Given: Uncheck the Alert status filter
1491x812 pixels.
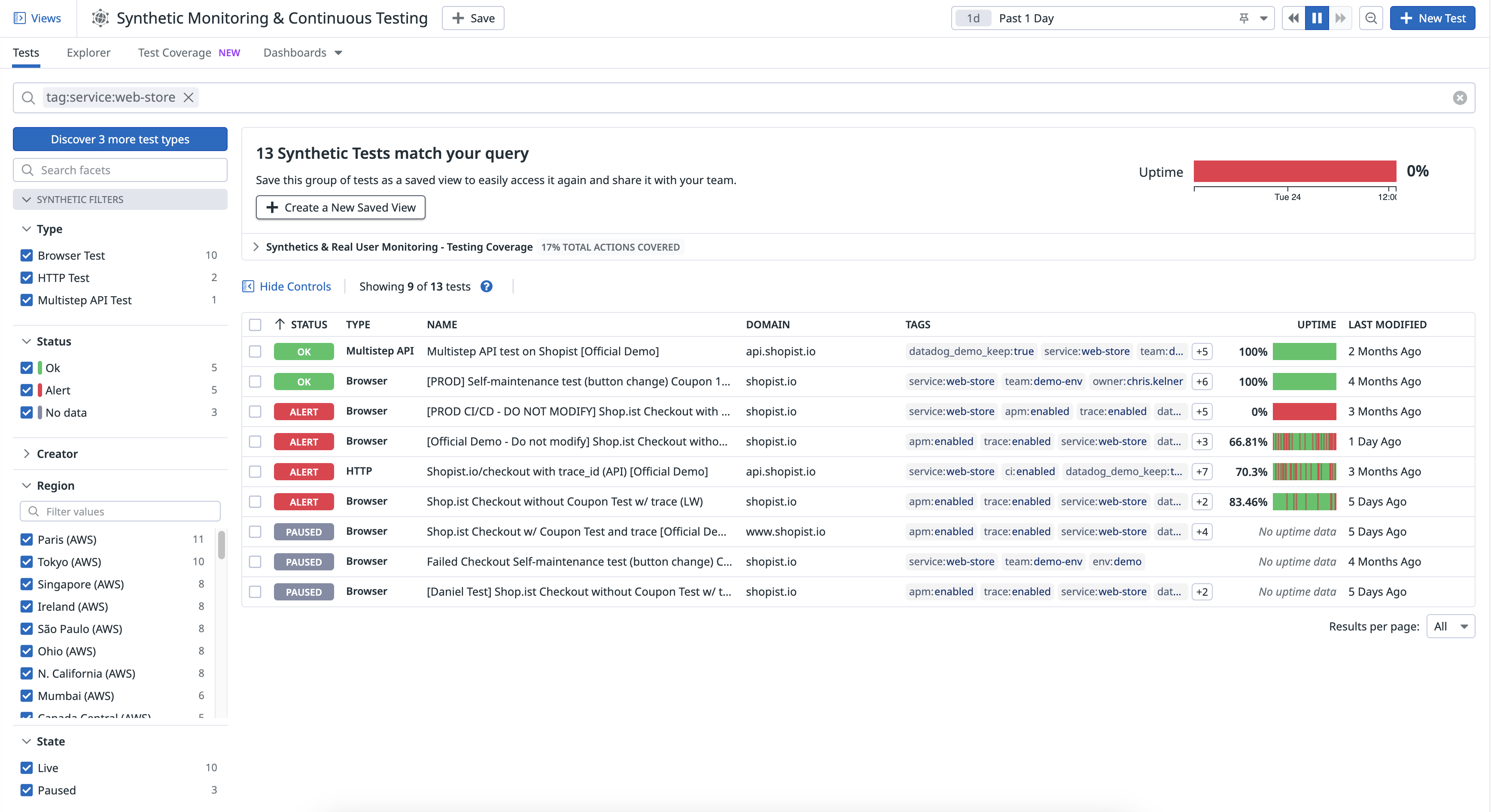Looking at the screenshot, I should point(27,390).
